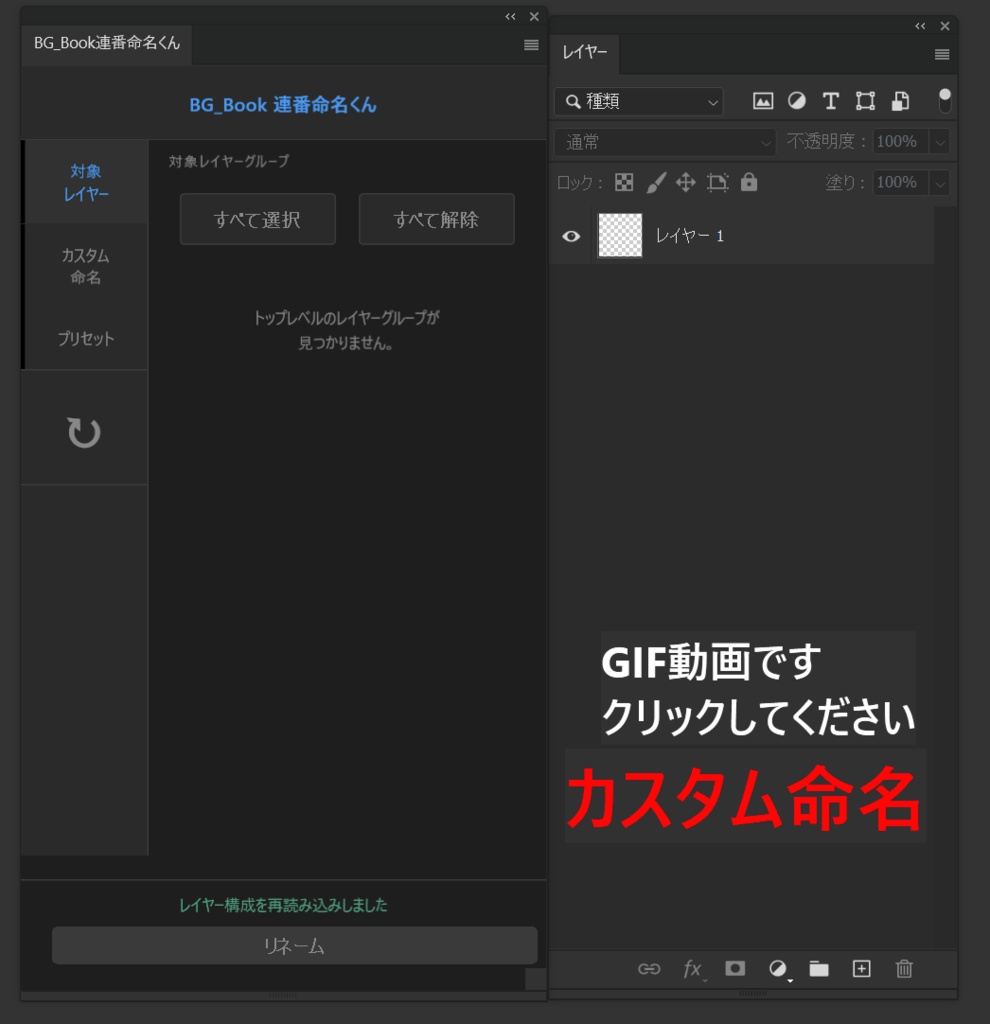The height and width of the screenshot is (1024, 990).
Task: Select the レイヤー panel tab
Action: pyautogui.click(x=584, y=52)
